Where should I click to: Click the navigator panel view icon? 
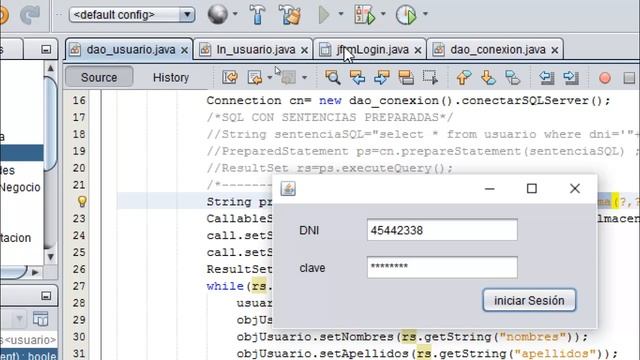click(40, 319)
